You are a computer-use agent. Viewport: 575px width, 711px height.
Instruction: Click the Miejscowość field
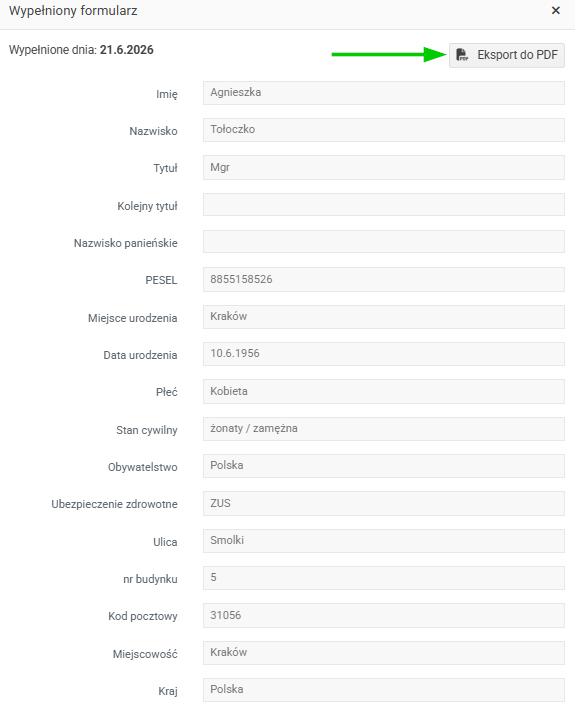pyautogui.click(x=384, y=653)
